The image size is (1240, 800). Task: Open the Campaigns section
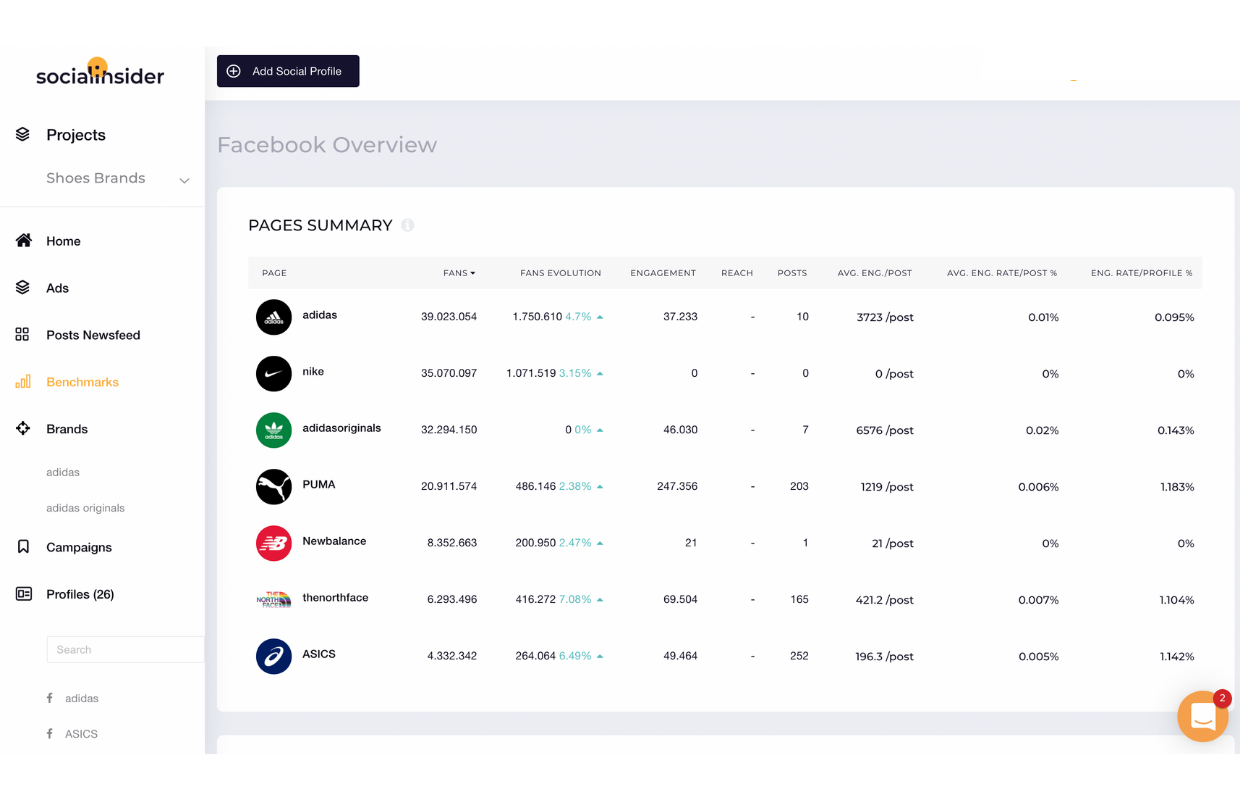coord(79,547)
